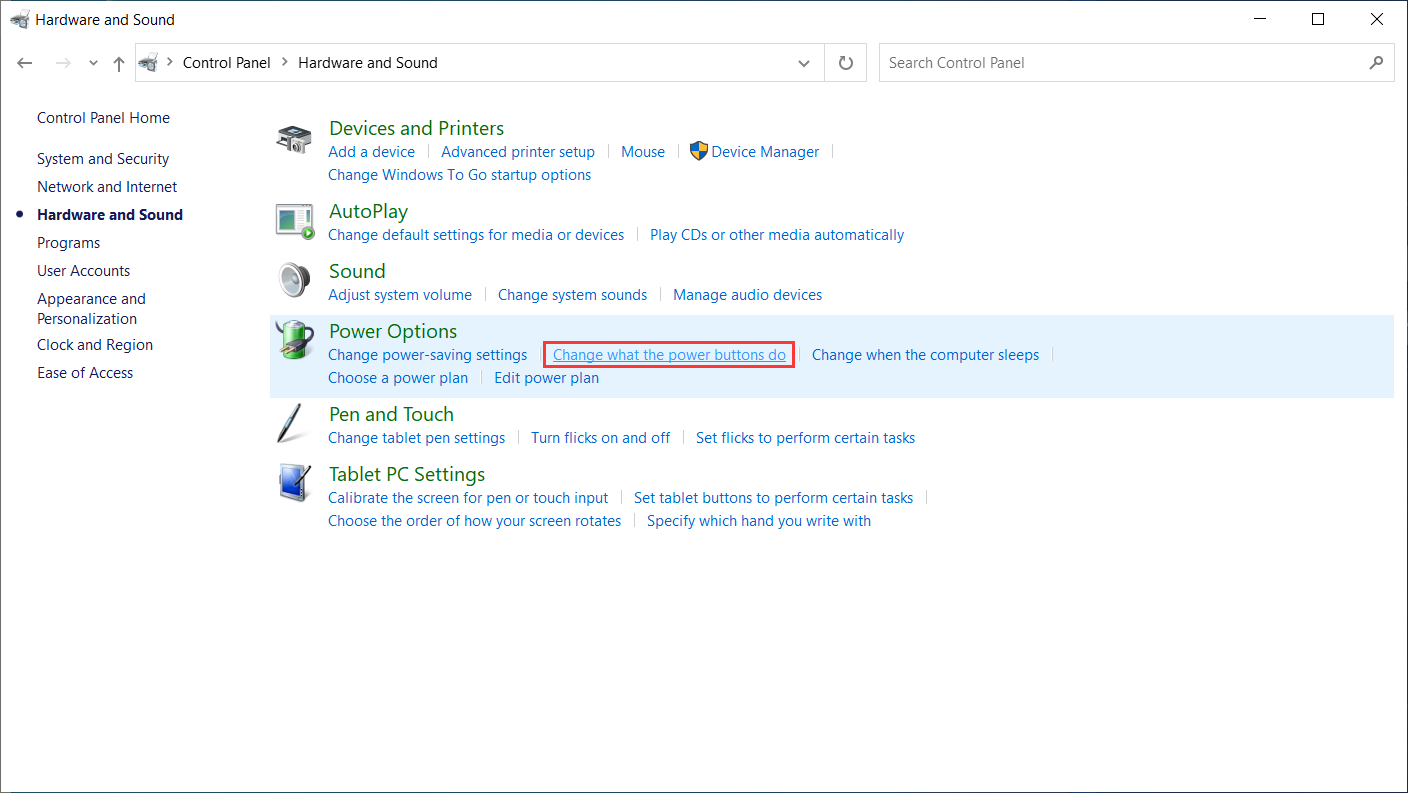Viewport: 1408px width, 793px height.
Task: Open the AutoPlay category icon
Action: point(294,222)
